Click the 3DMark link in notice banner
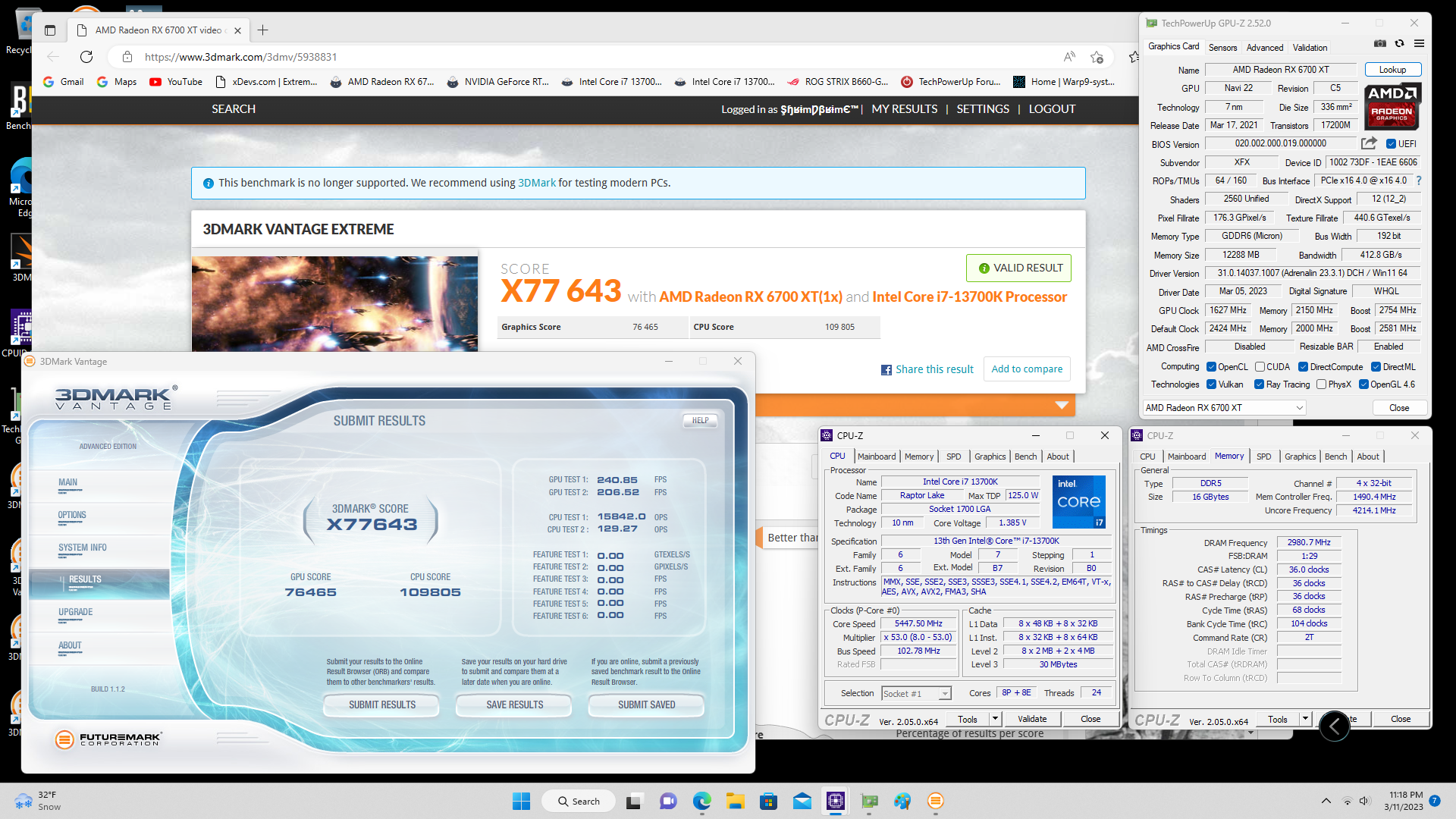The width and height of the screenshot is (1456, 819). [536, 183]
